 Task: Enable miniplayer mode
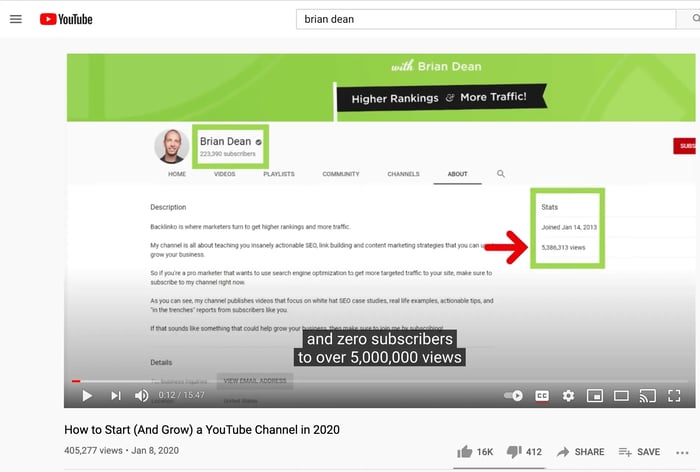594,396
